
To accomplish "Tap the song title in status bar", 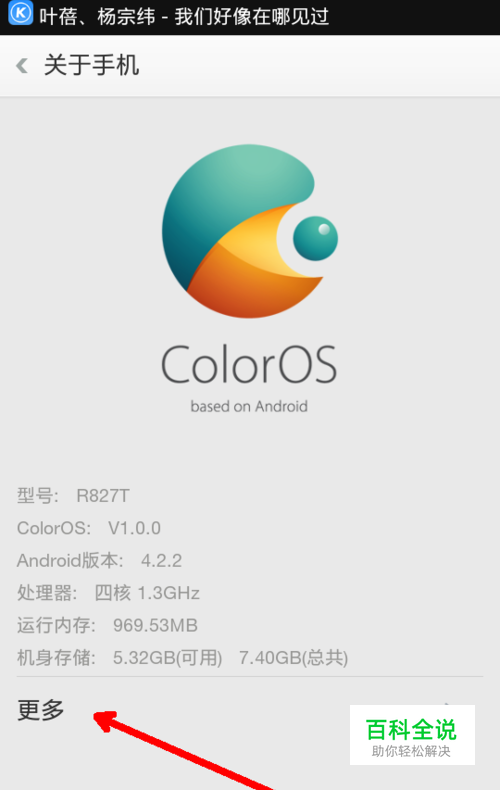I will (184, 17).
